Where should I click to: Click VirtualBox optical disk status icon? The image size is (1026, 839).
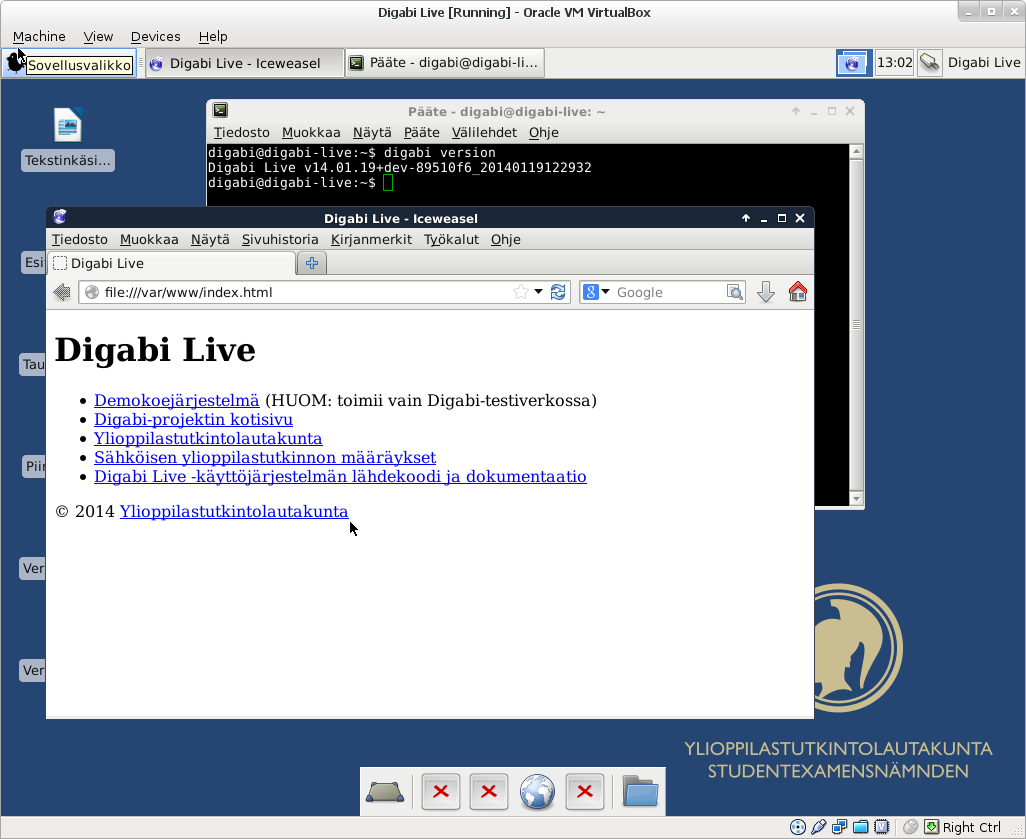(x=798, y=827)
